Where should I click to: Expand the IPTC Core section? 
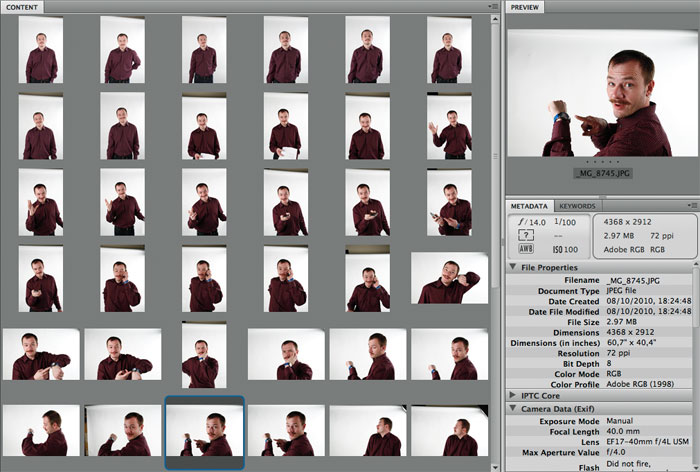tap(512, 396)
